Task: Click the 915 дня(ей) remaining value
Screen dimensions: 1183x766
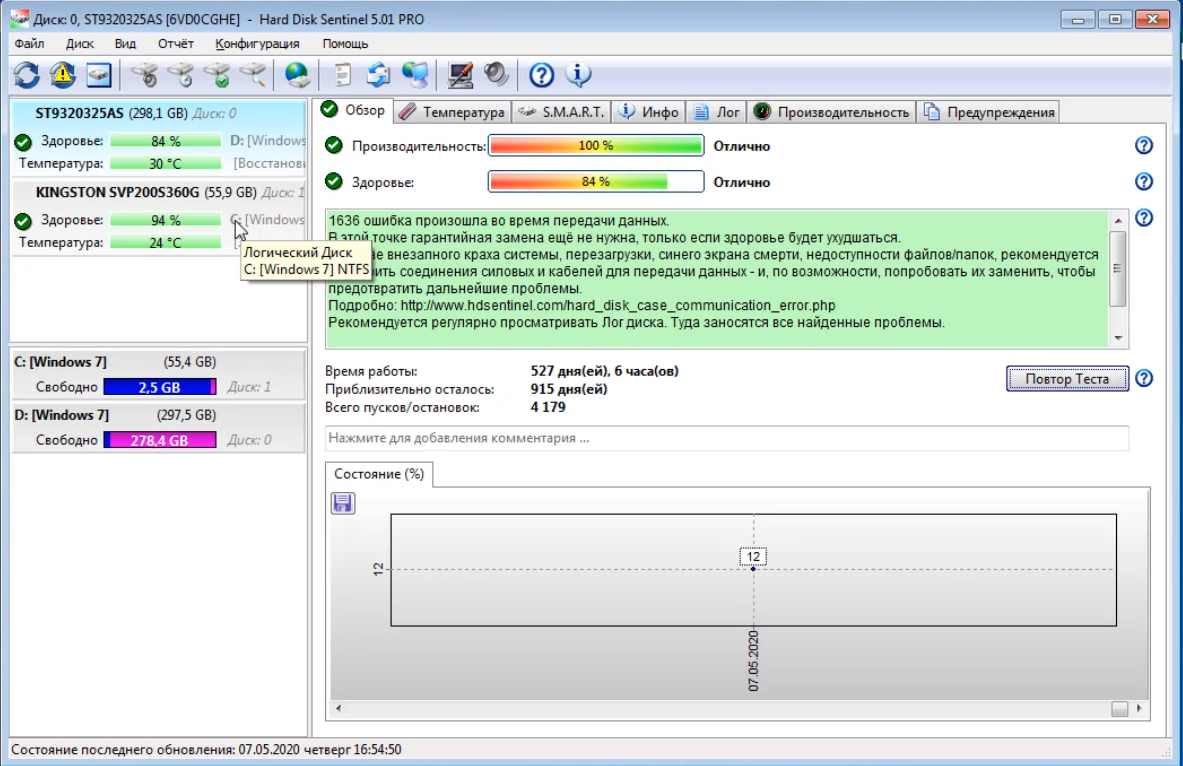Action: 569,389
